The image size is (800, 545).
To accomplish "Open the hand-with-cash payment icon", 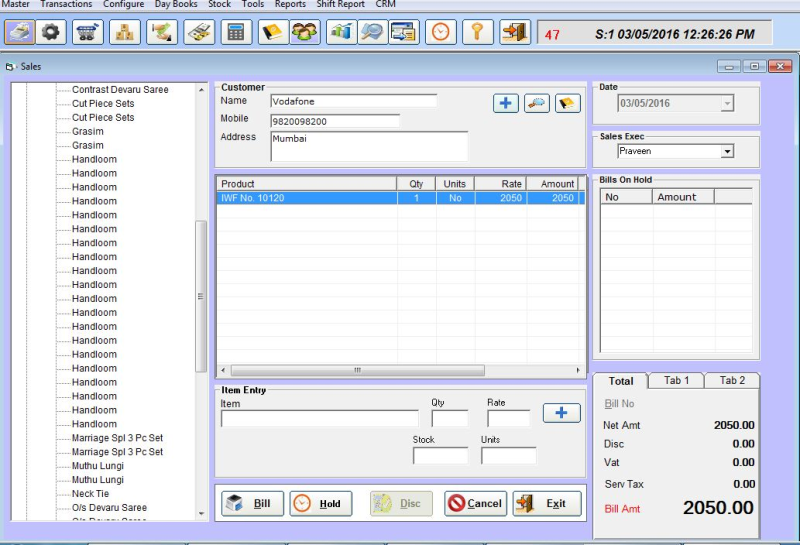I will (x=162, y=33).
